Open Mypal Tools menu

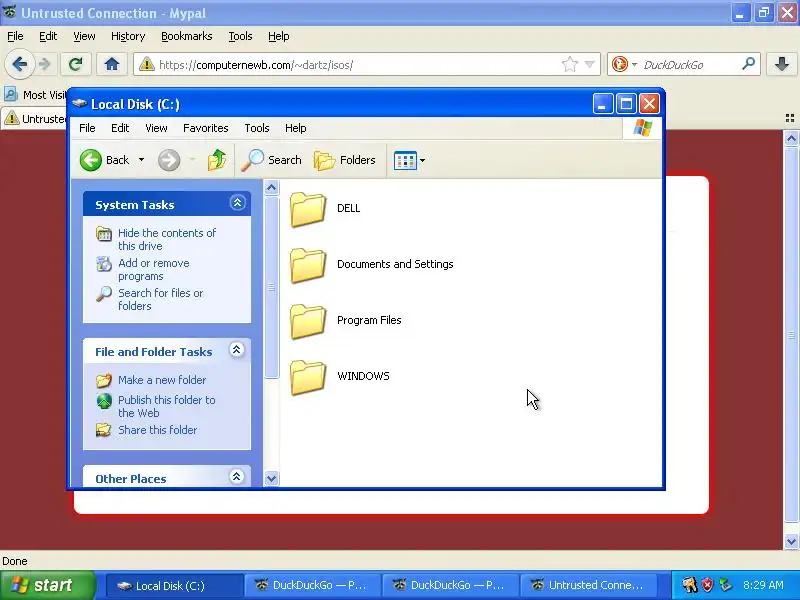click(x=240, y=36)
